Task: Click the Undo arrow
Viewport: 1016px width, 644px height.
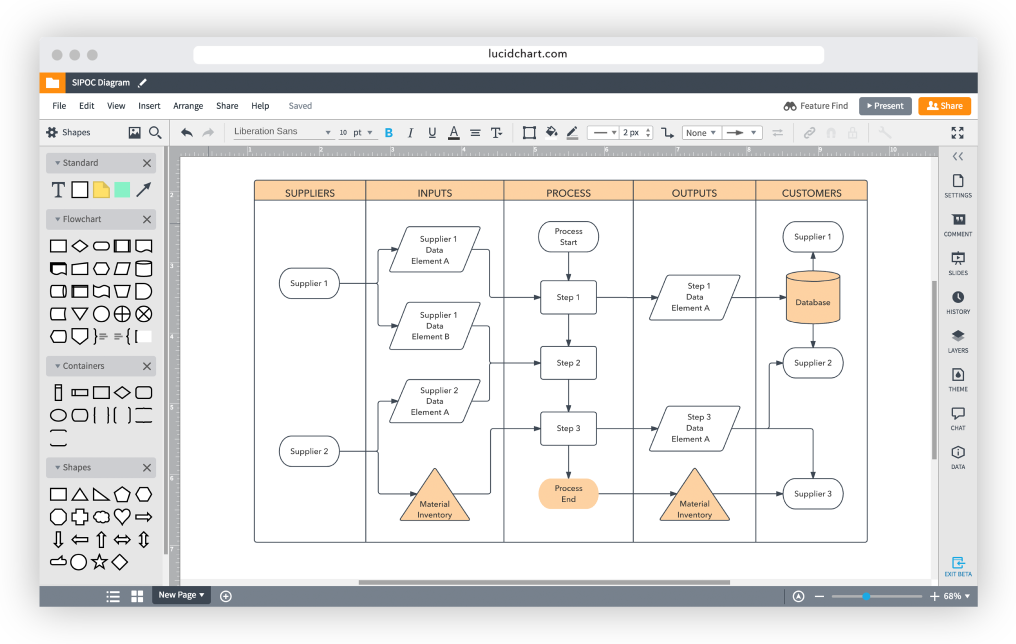Action: 186,131
